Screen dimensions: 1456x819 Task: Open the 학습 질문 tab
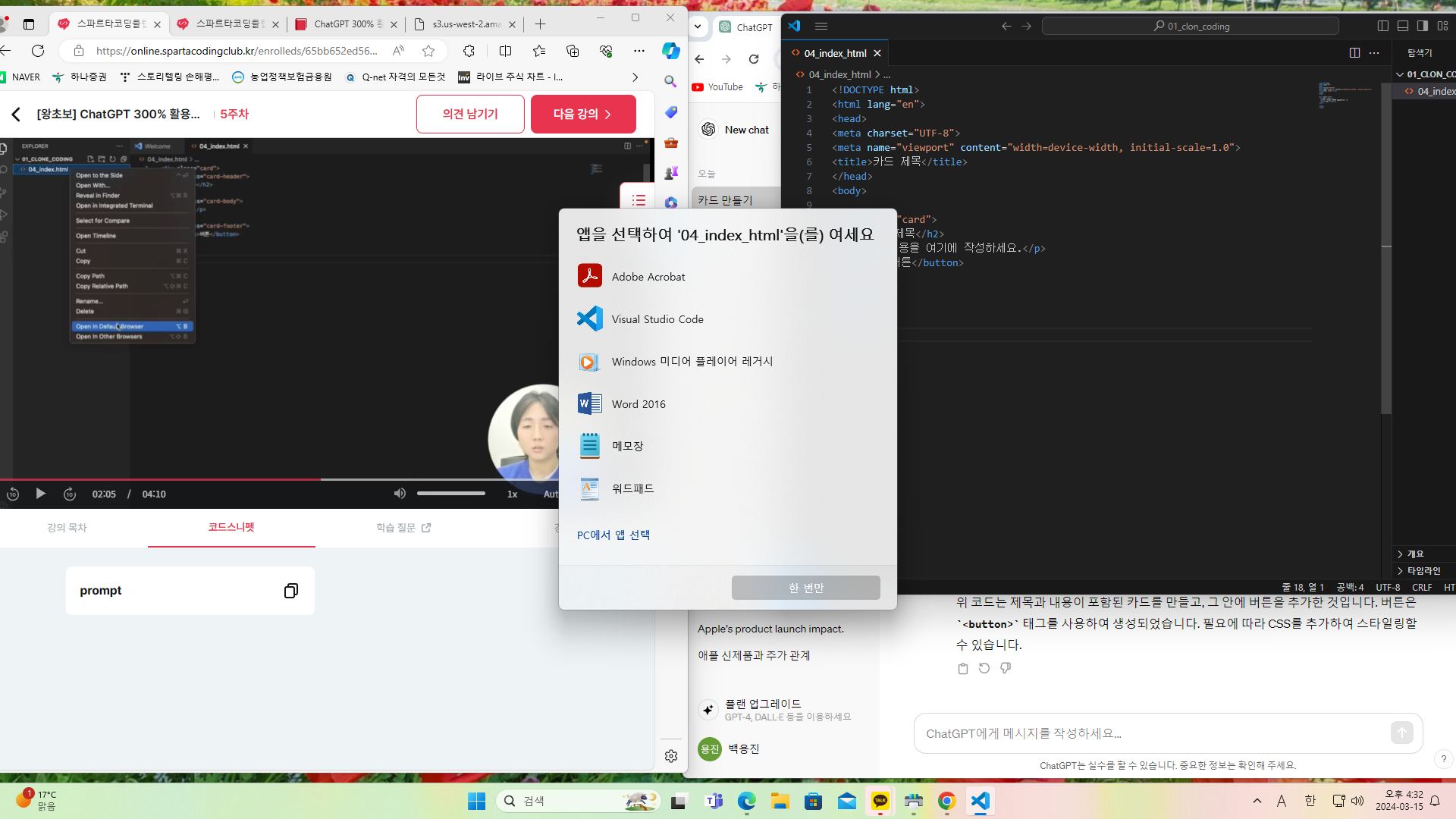403,528
